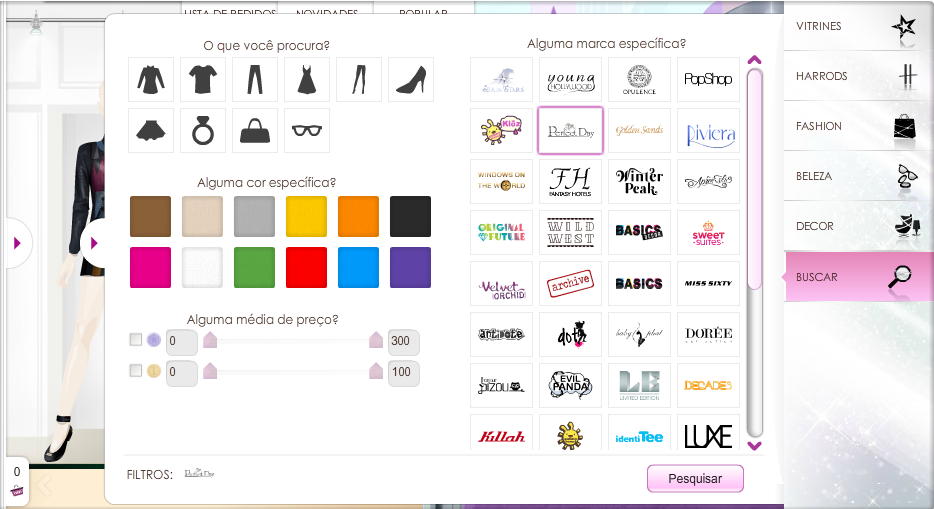Expand the inner left side arrow
The height and width of the screenshot is (509, 934).
coord(94,243)
